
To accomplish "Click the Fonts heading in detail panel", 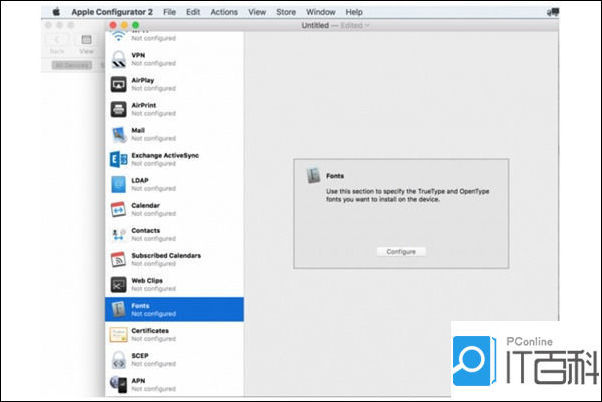I will coord(335,176).
